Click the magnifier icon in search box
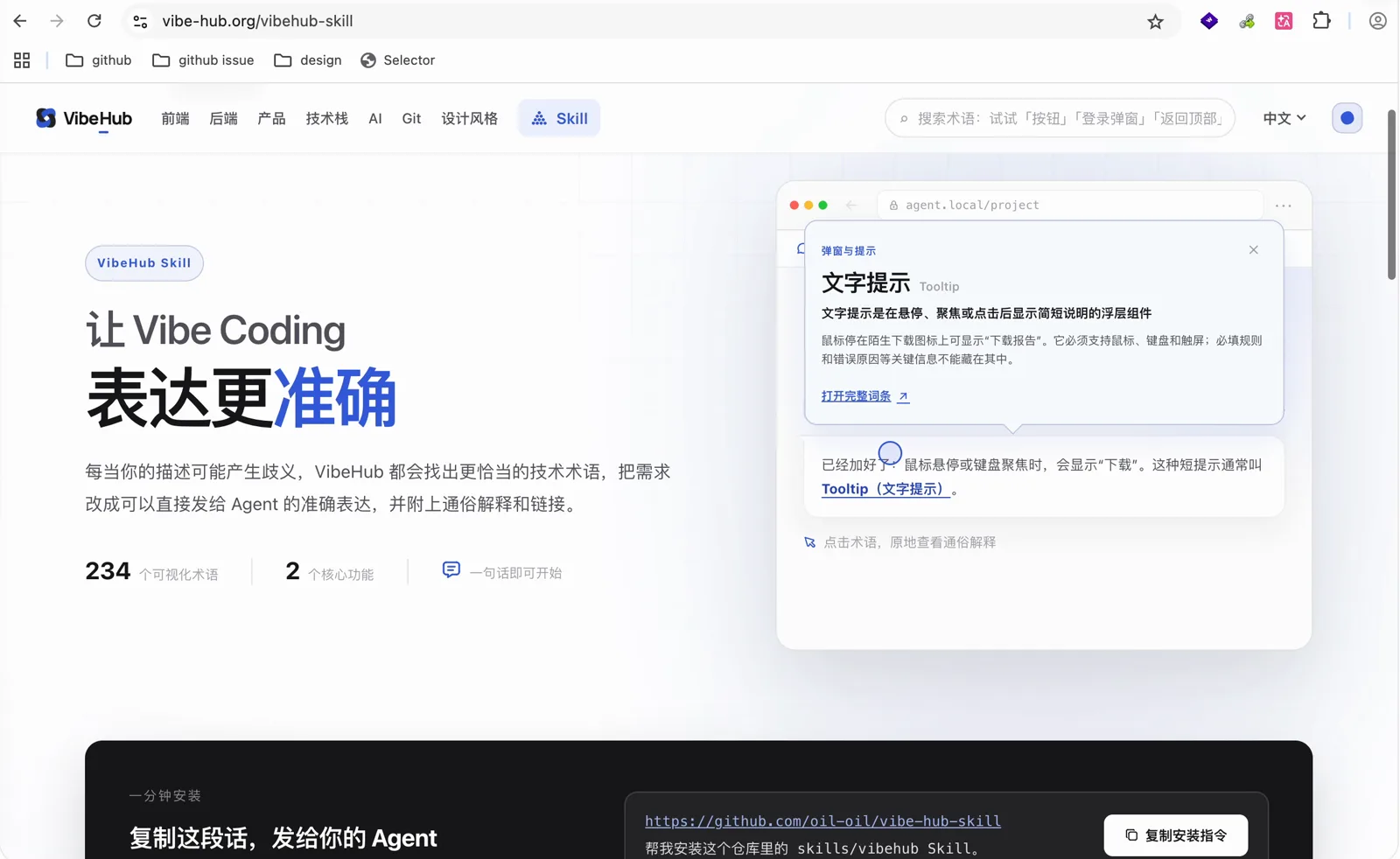1400x859 pixels. (x=904, y=119)
